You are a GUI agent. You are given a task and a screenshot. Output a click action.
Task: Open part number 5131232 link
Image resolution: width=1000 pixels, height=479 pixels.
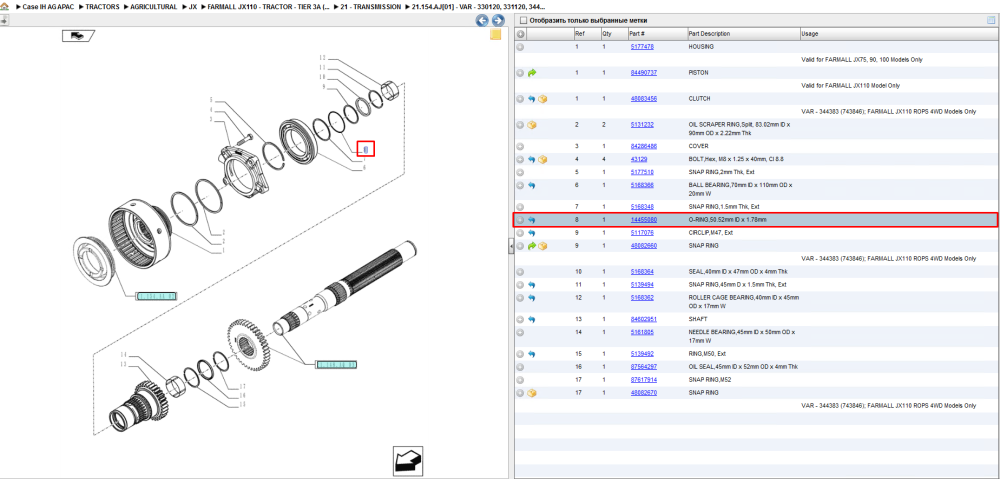point(642,124)
